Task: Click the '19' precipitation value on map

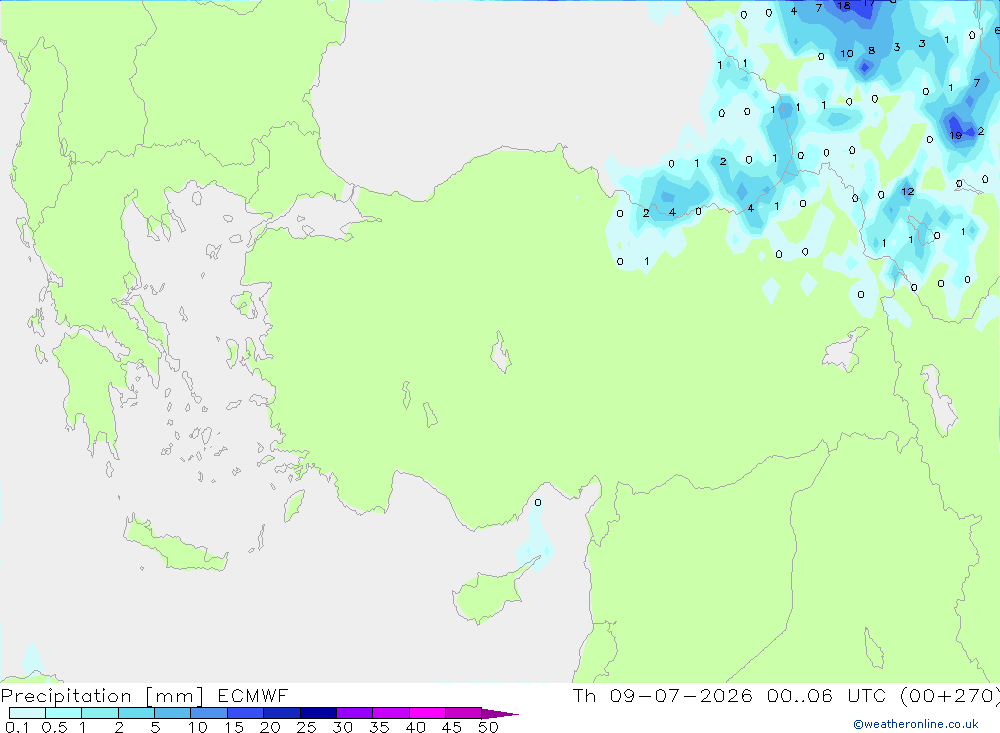Action: point(955,135)
